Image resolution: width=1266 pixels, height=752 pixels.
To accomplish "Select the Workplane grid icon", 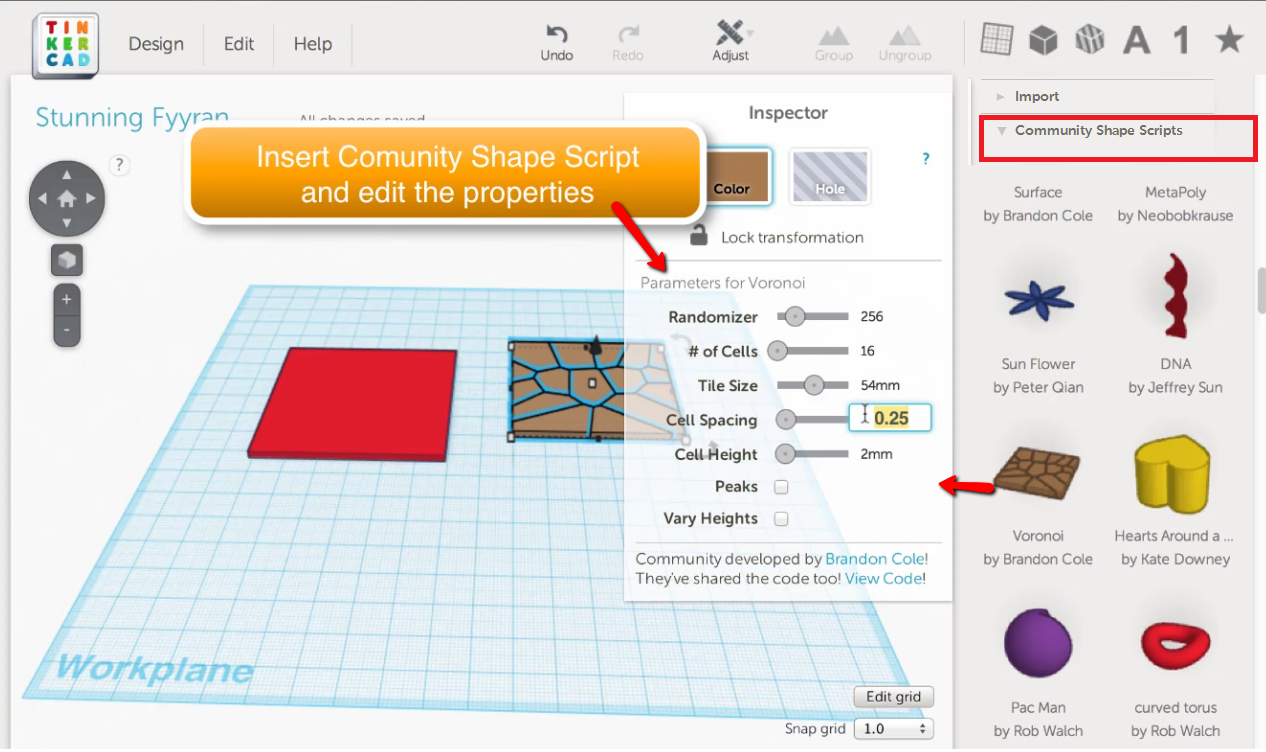I will tap(996, 39).
